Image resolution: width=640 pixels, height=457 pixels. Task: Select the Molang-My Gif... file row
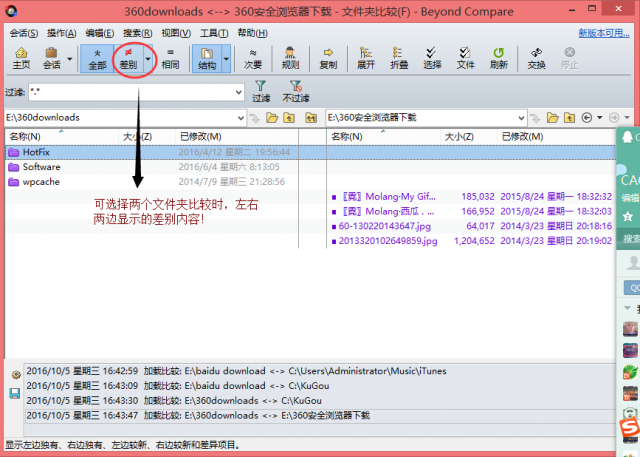[471, 197]
